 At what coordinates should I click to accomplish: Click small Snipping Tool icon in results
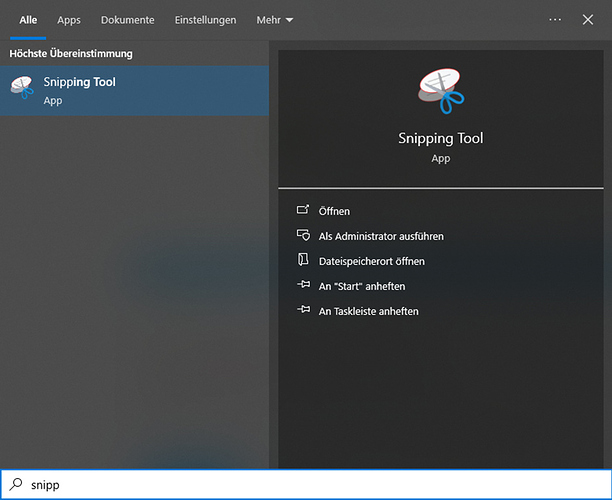tap(22, 87)
